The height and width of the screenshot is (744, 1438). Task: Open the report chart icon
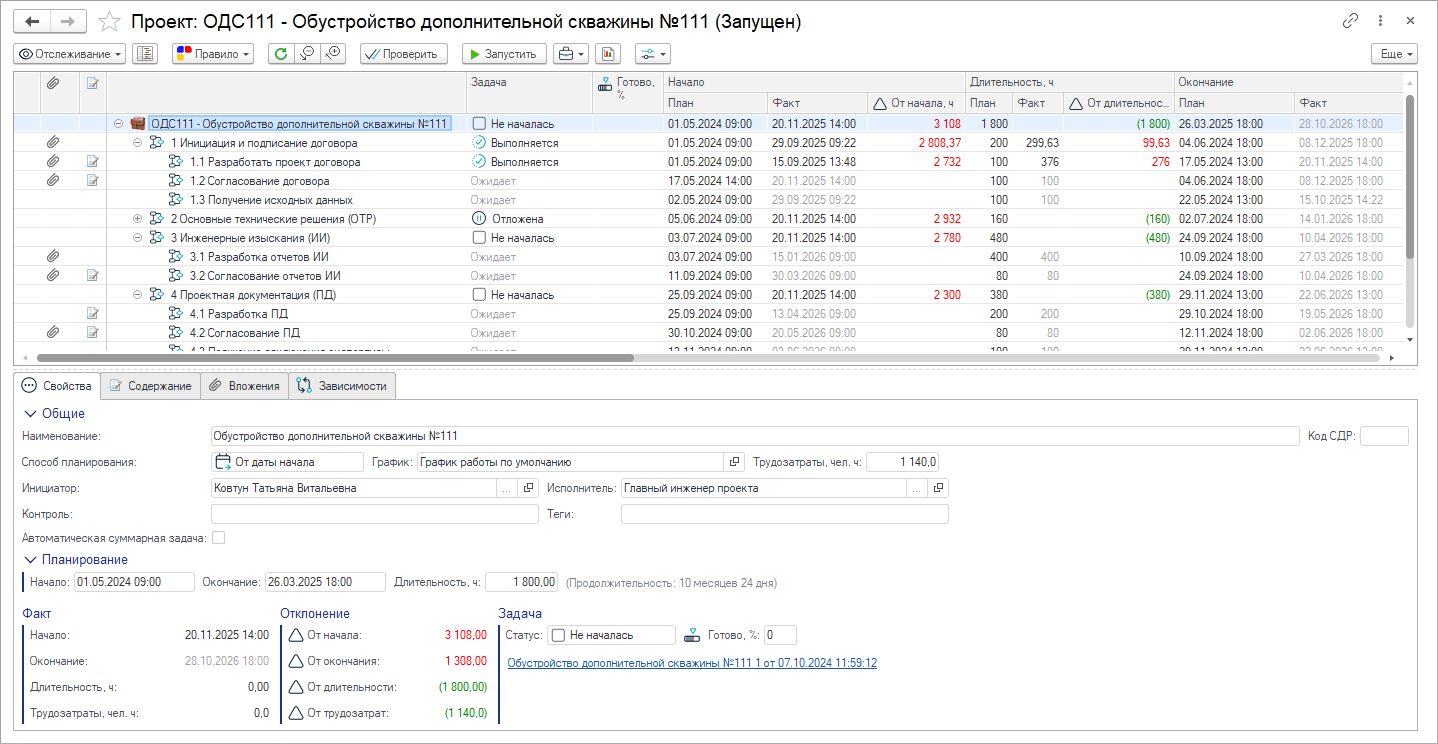point(608,54)
